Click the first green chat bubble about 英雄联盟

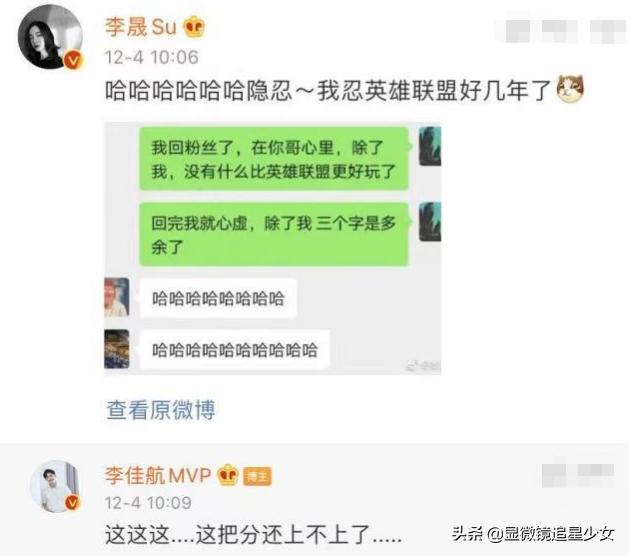pos(274,158)
